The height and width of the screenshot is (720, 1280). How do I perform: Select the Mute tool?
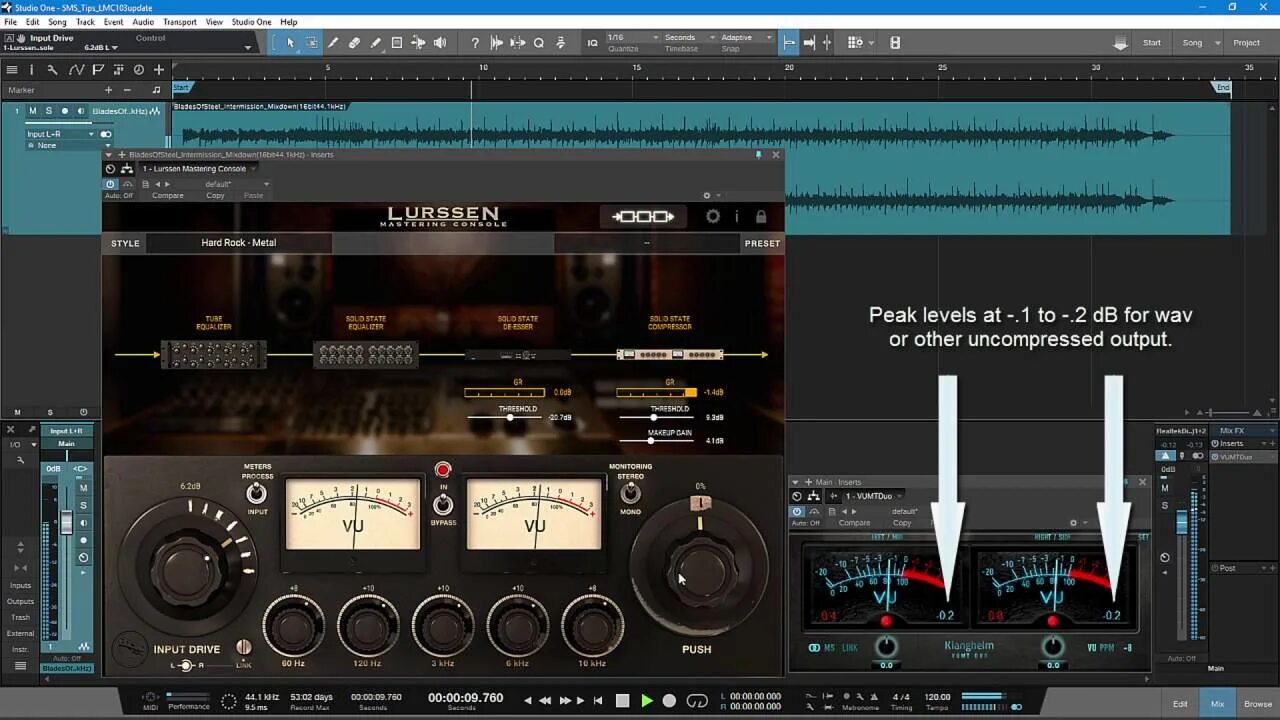[x=396, y=43]
